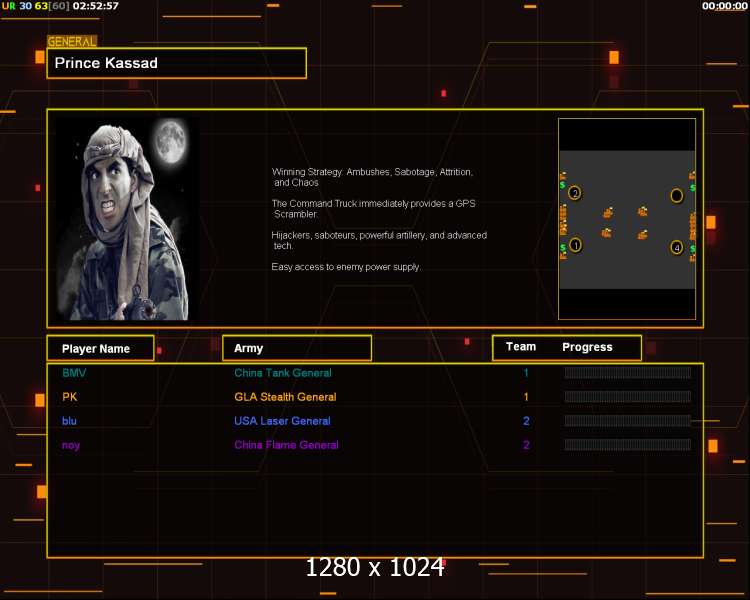Click the green supply icon beside start position 4
750x600 pixels.
693,249
